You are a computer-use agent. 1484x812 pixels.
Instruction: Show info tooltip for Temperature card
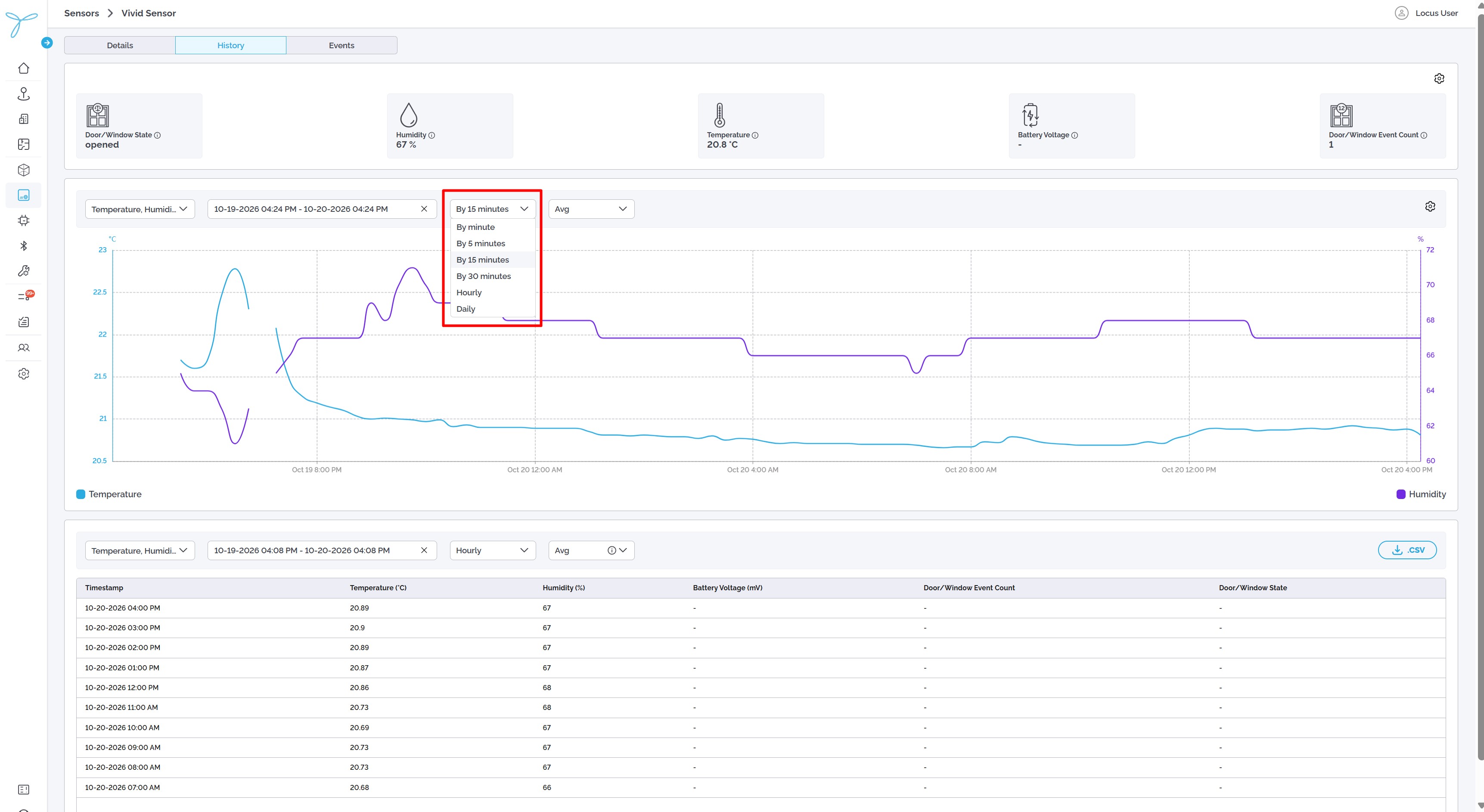point(754,135)
